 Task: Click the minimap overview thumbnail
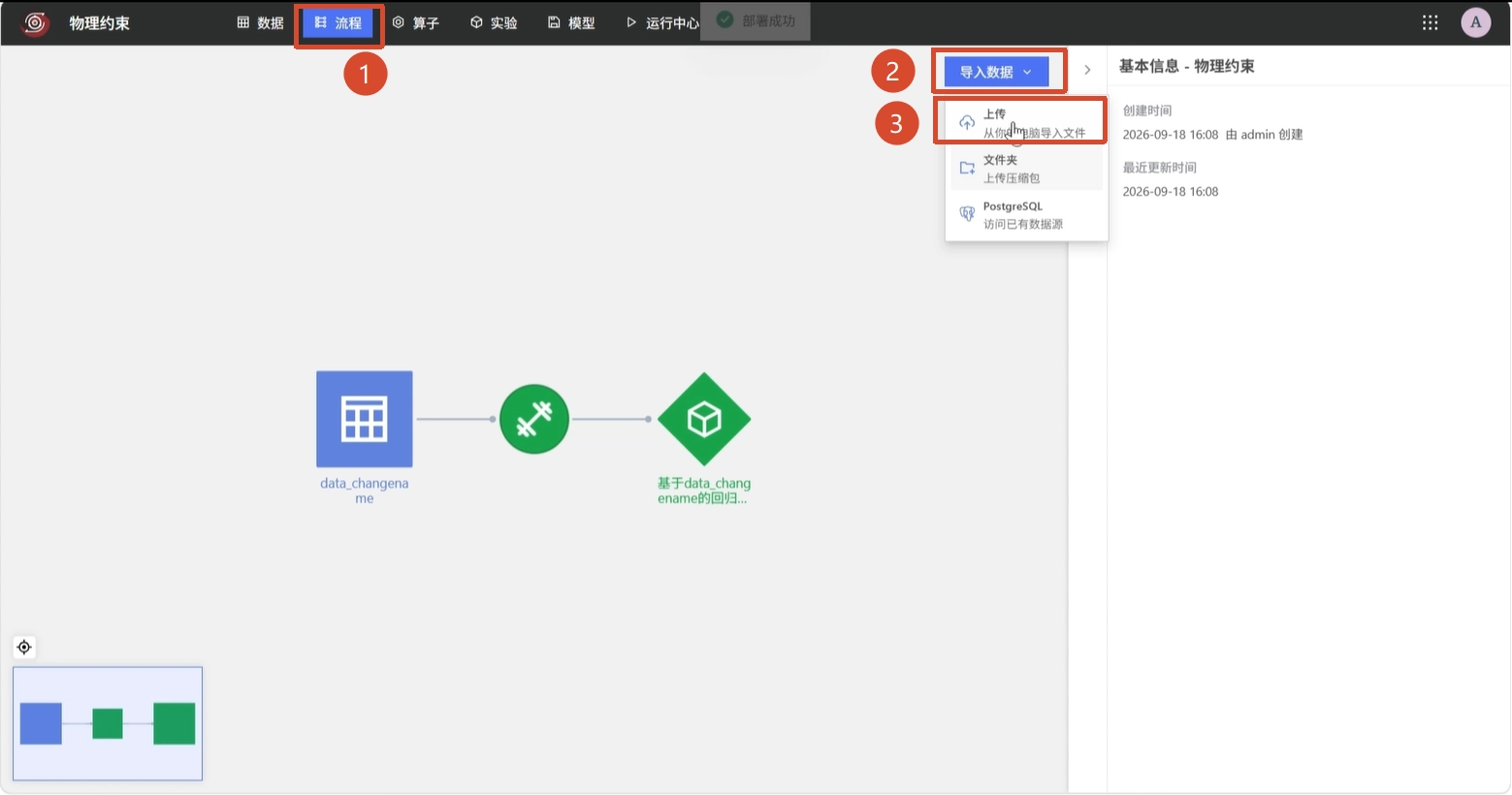tap(108, 723)
